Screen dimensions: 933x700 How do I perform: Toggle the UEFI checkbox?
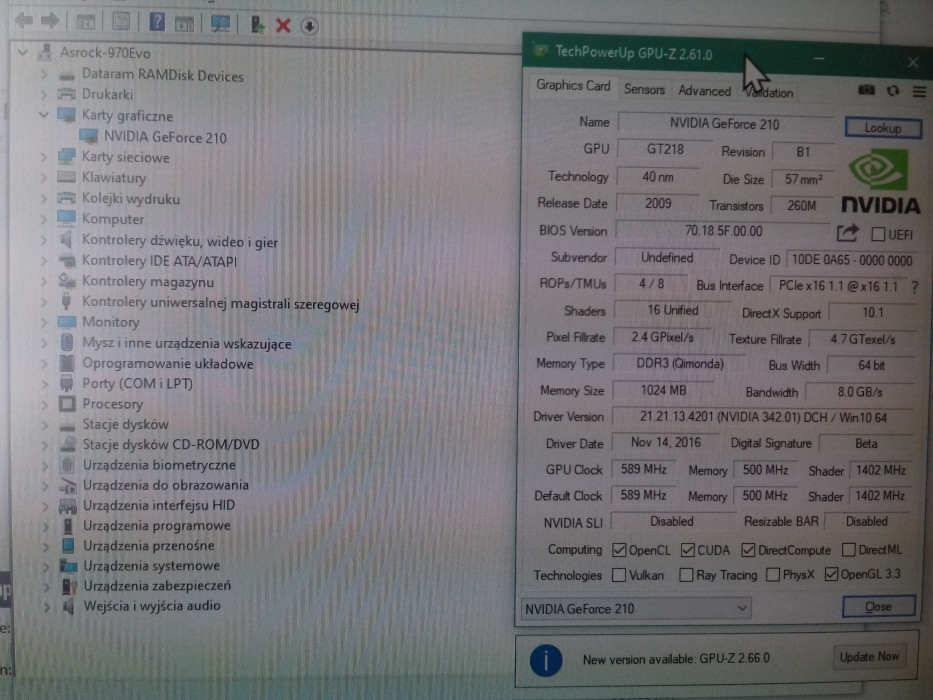(x=878, y=234)
